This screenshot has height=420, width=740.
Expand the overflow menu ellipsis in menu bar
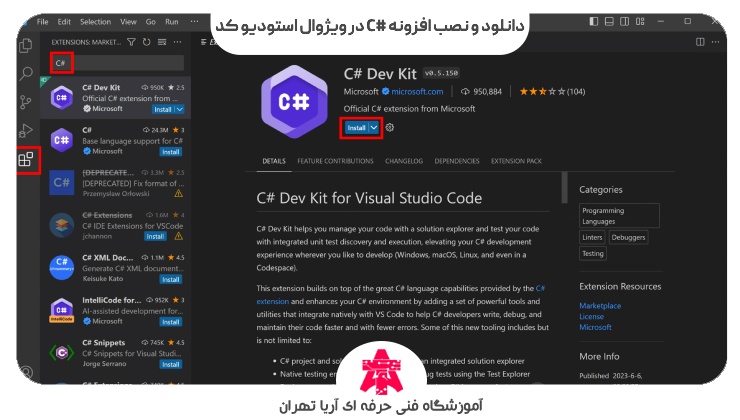click(194, 22)
